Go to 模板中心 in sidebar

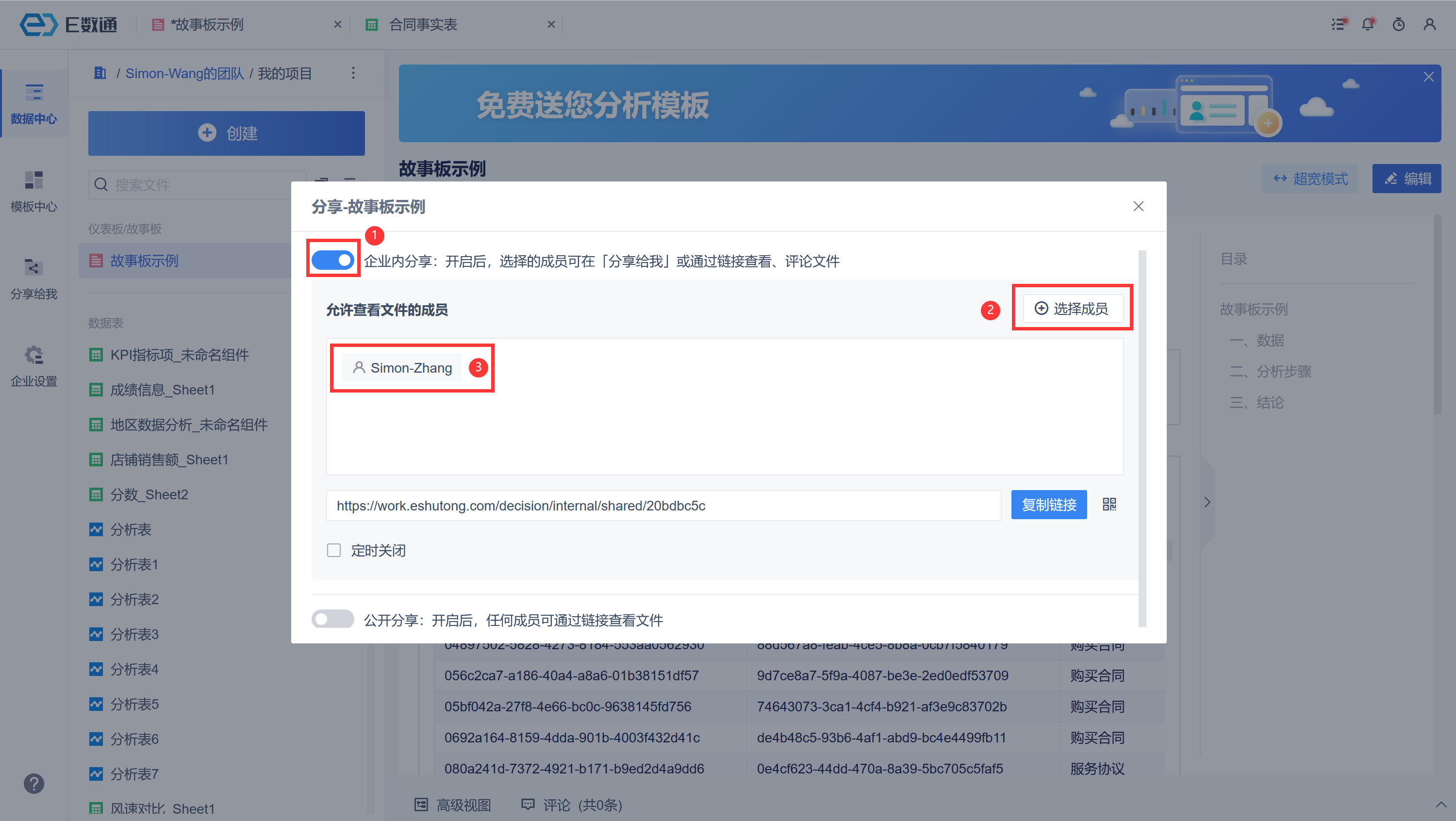(34, 191)
